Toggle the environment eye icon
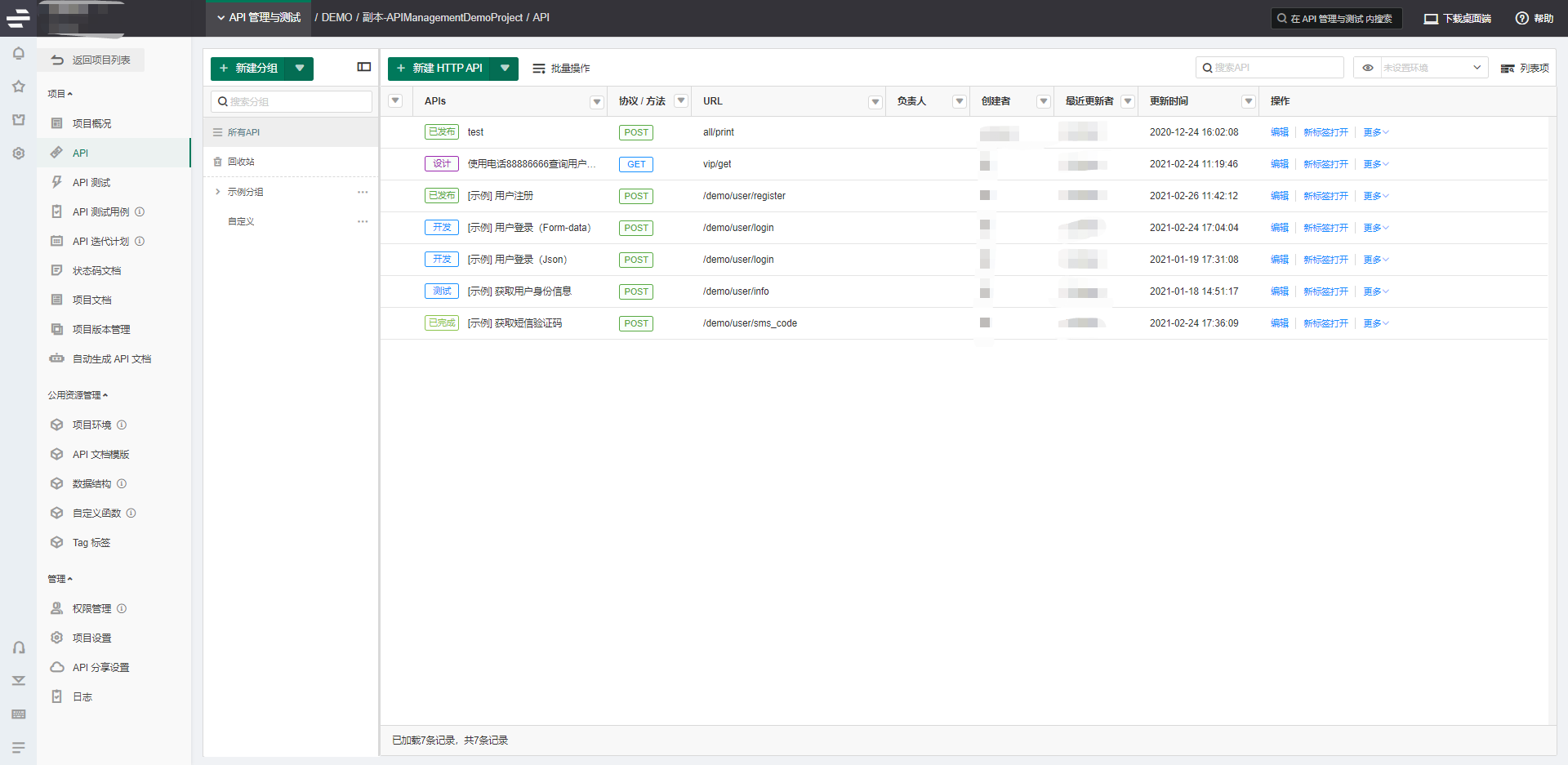The width and height of the screenshot is (1568, 765). coord(1367,68)
